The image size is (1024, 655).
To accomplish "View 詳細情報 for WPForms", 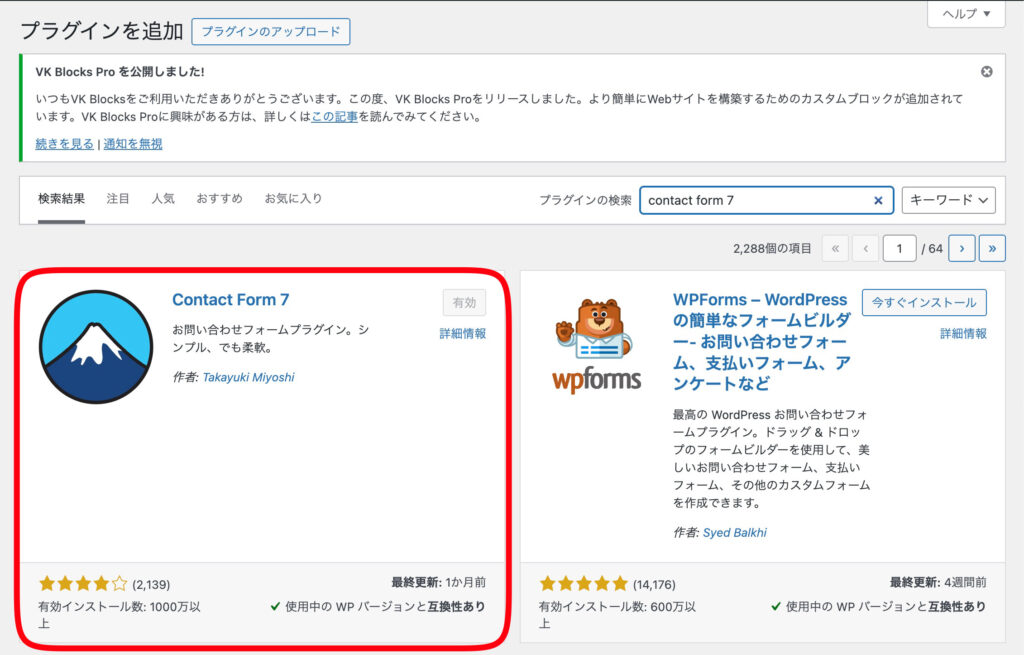I will point(963,334).
